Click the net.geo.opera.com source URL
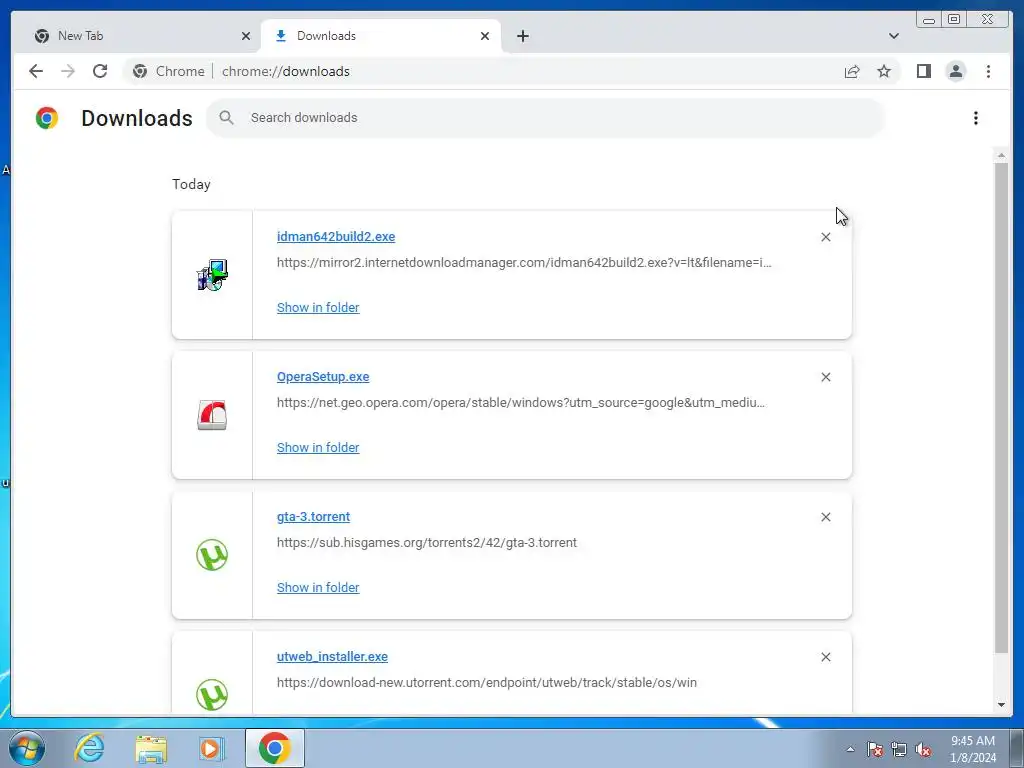 520,402
